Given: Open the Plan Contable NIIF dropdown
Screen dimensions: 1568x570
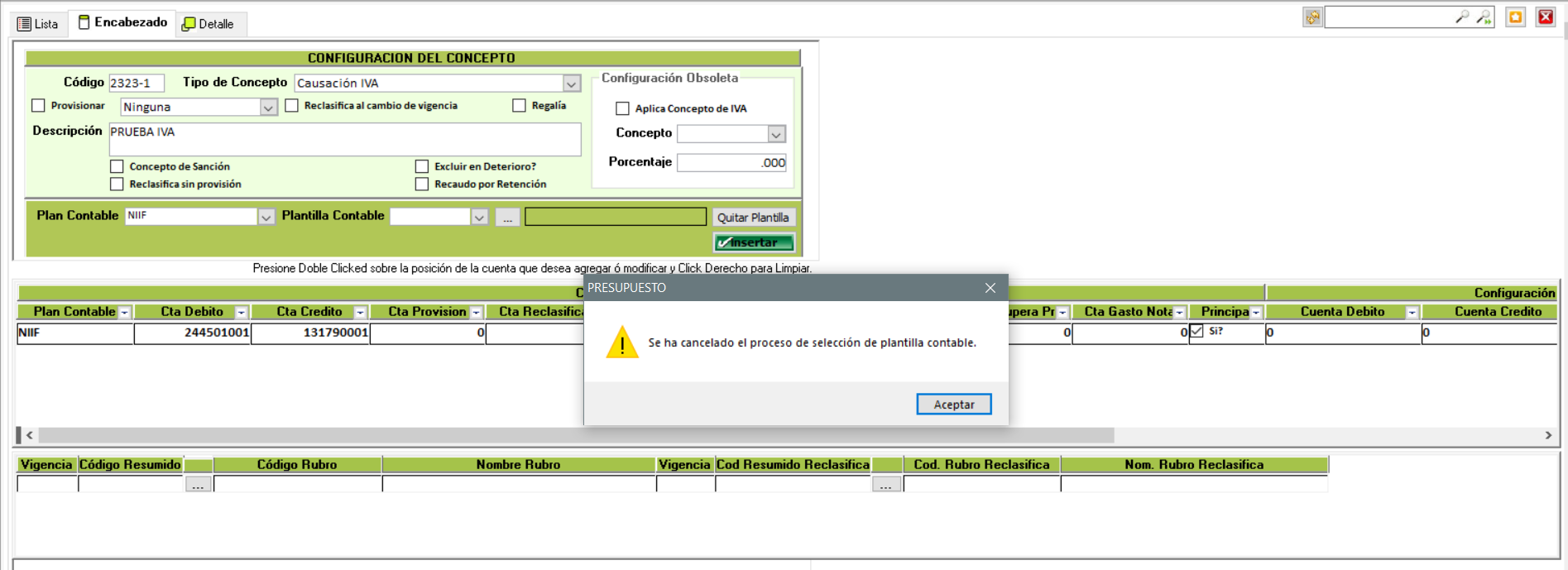Looking at the screenshot, I should pos(266,217).
